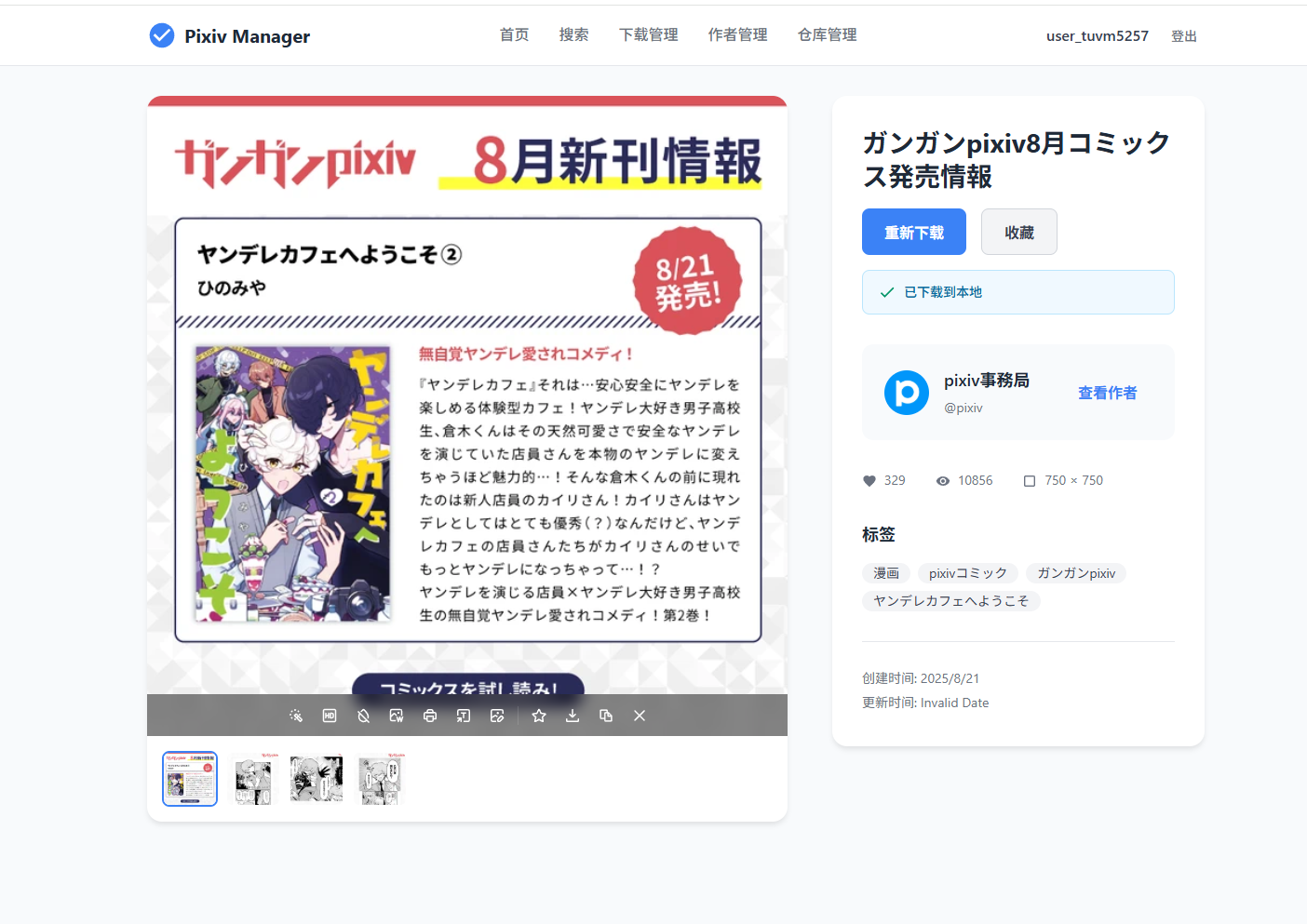Viewport: 1307px width, 924px height.
Task: Copy image using the copy icon
Action: [606, 716]
